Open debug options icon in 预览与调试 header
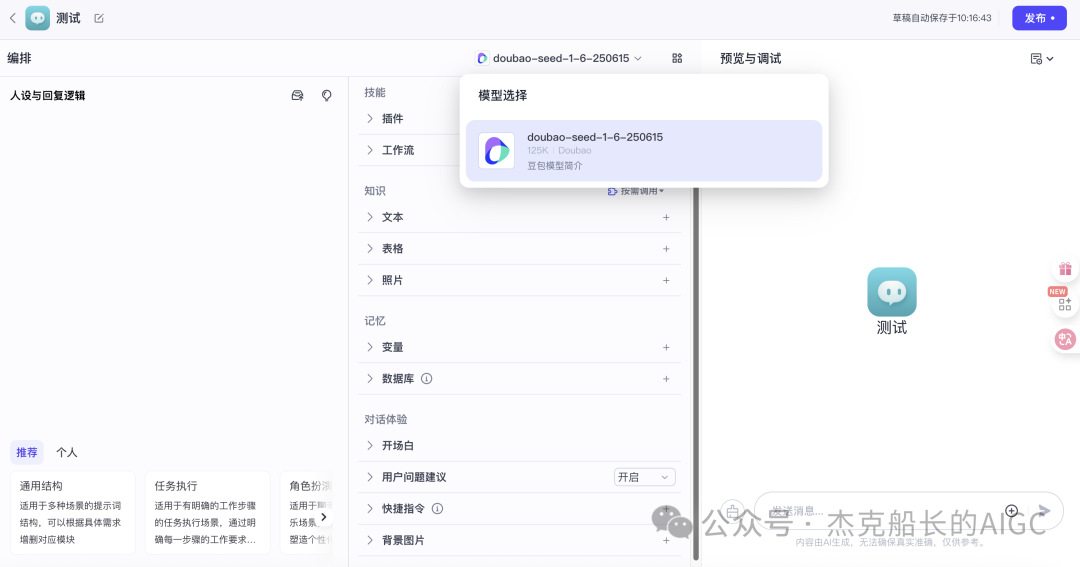The height and width of the screenshot is (567, 1080). (1041, 59)
